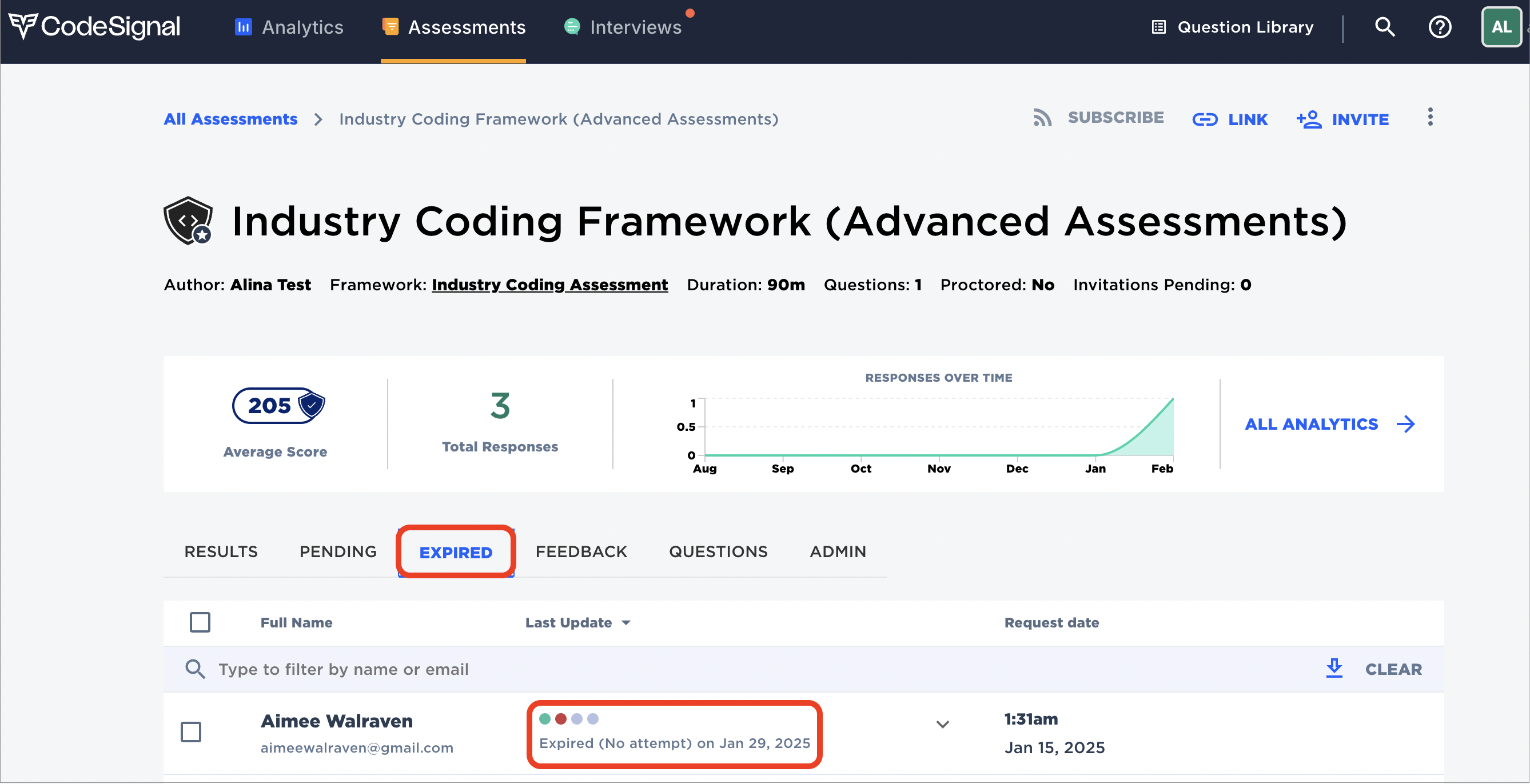Sort by Last Update column
Screen dimensions: 1530x784
tap(577, 623)
